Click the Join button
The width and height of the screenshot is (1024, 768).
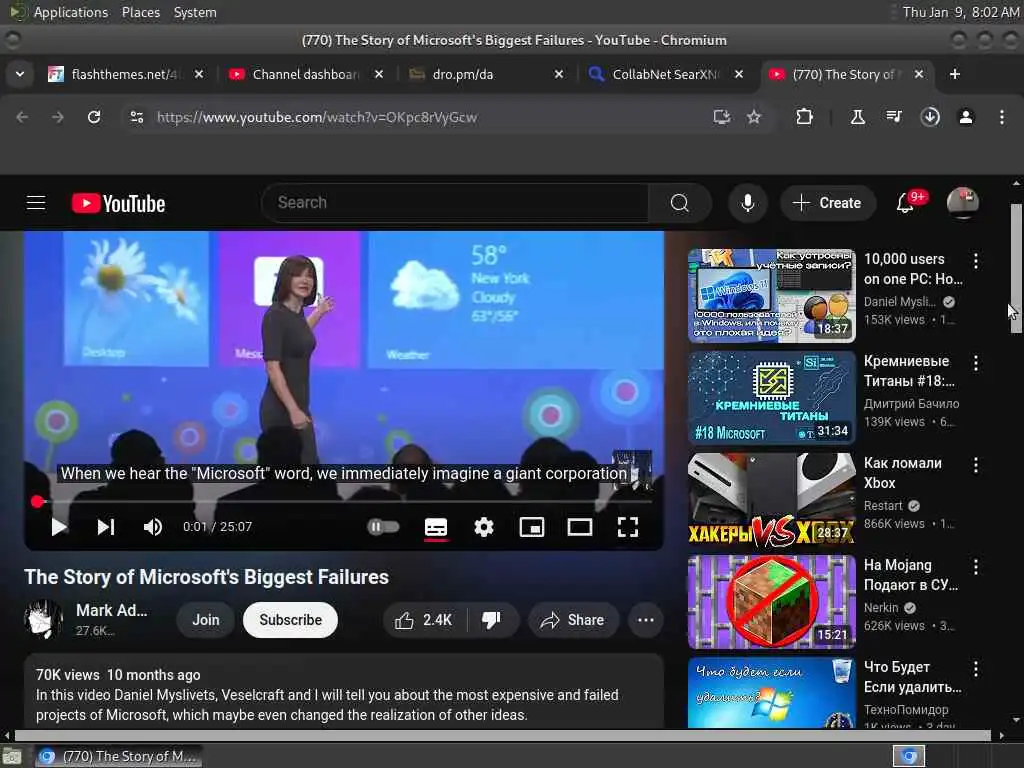pyautogui.click(x=206, y=620)
